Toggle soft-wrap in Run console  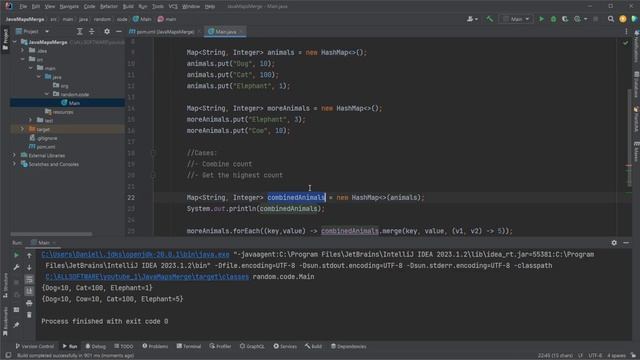pyautogui.click(x=29, y=280)
